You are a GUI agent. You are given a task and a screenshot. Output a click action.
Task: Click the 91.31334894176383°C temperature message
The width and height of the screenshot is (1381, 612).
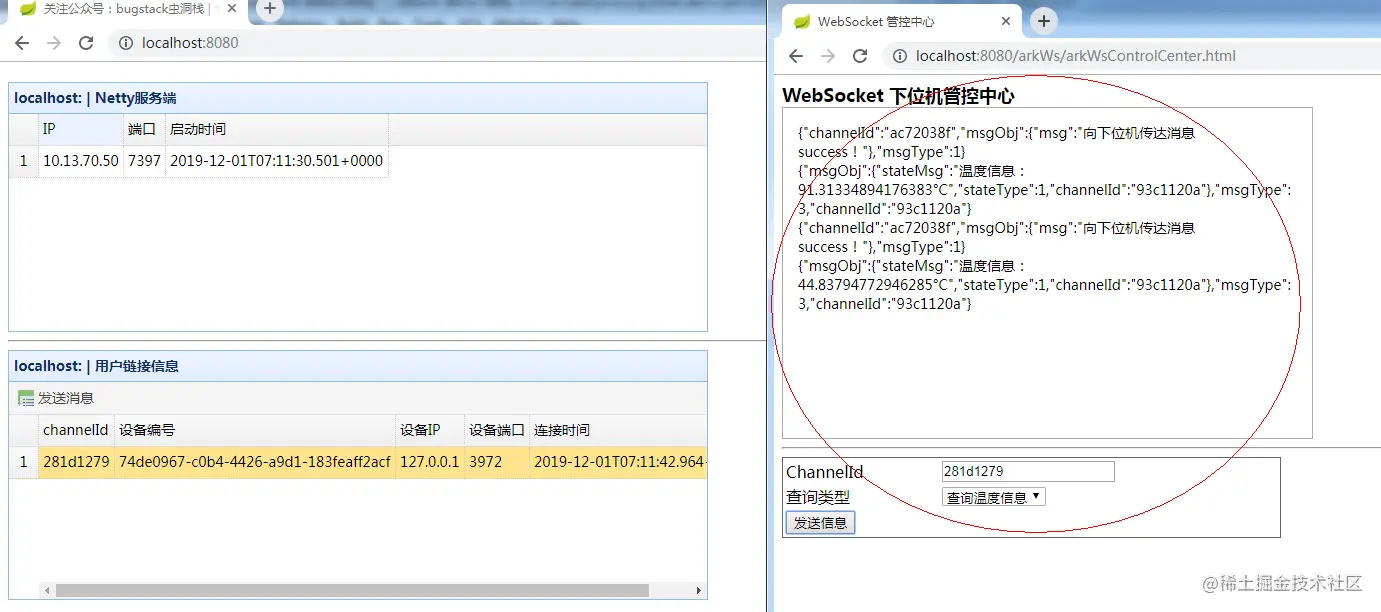pyautogui.click(x=1045, y=190)
